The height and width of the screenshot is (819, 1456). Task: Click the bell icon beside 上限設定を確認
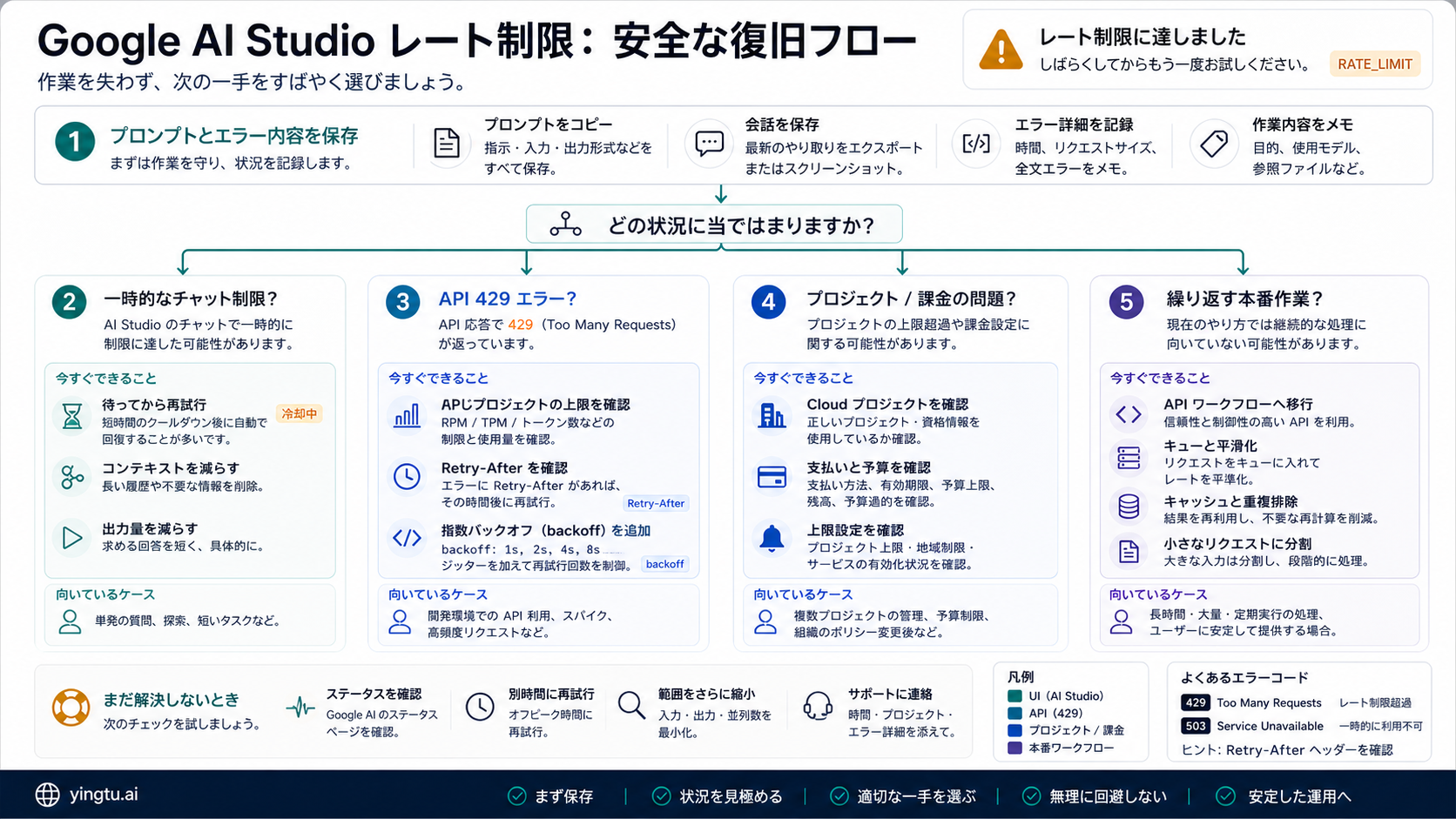point(772,539)
